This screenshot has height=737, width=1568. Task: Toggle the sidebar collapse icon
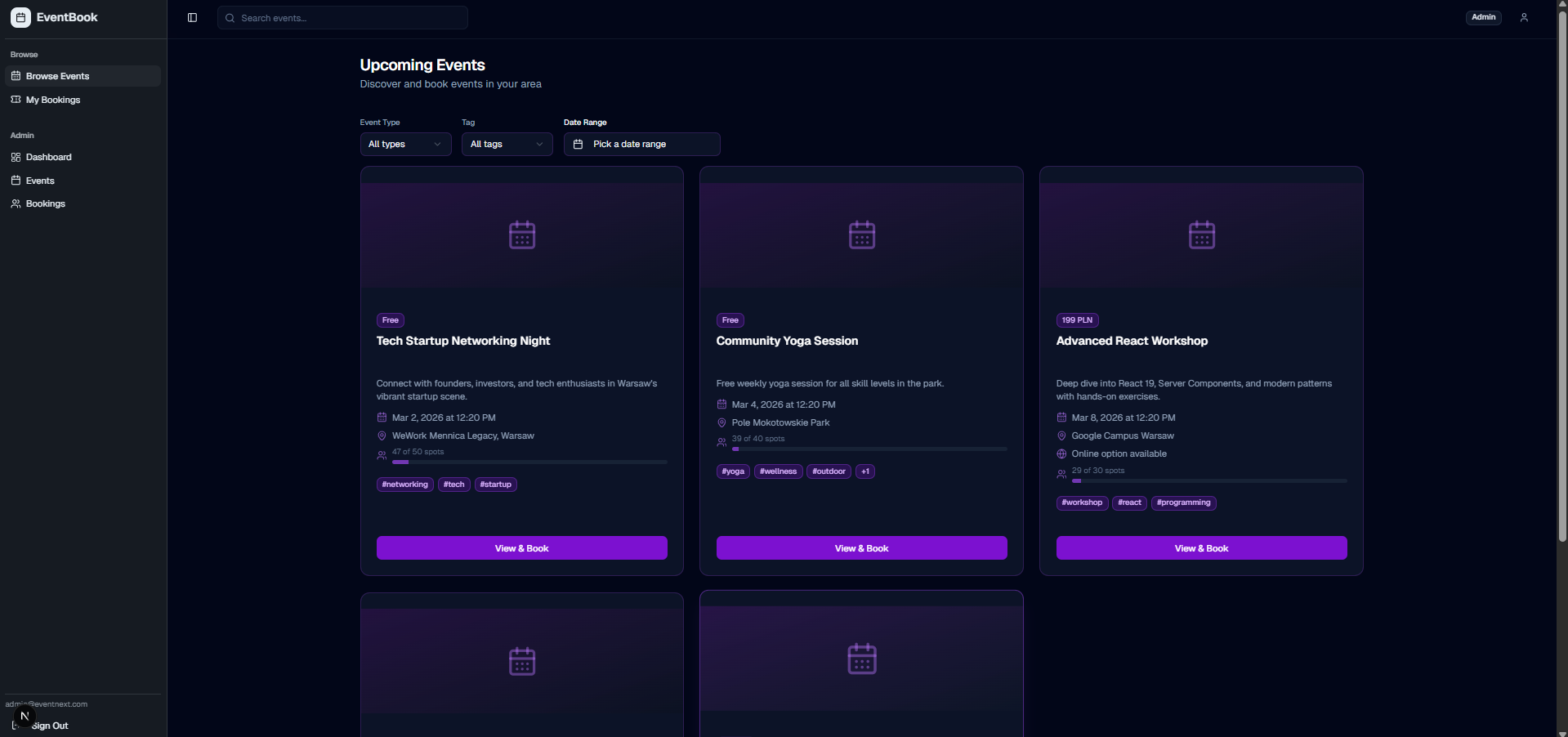pos(192,18)
